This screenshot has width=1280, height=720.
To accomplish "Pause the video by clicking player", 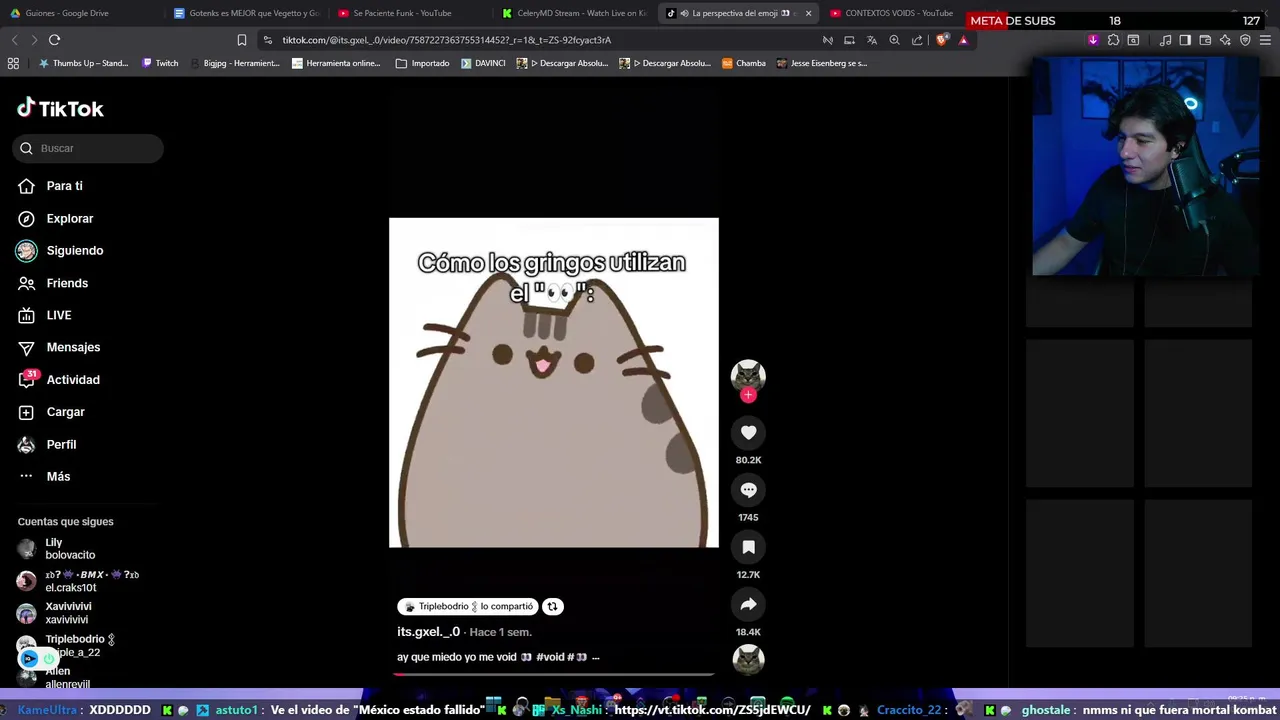I will [553, 382].
